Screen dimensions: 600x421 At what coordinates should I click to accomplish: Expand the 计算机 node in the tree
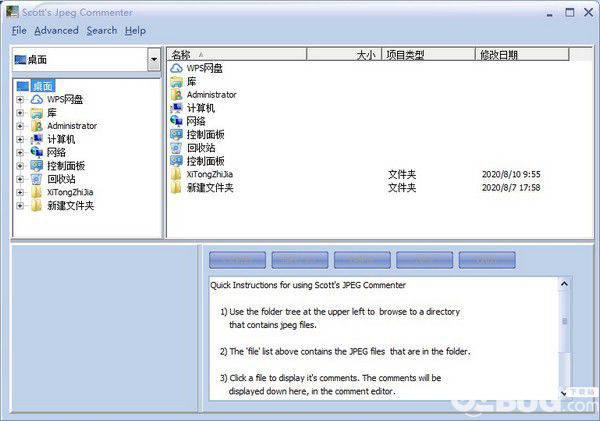20,140
